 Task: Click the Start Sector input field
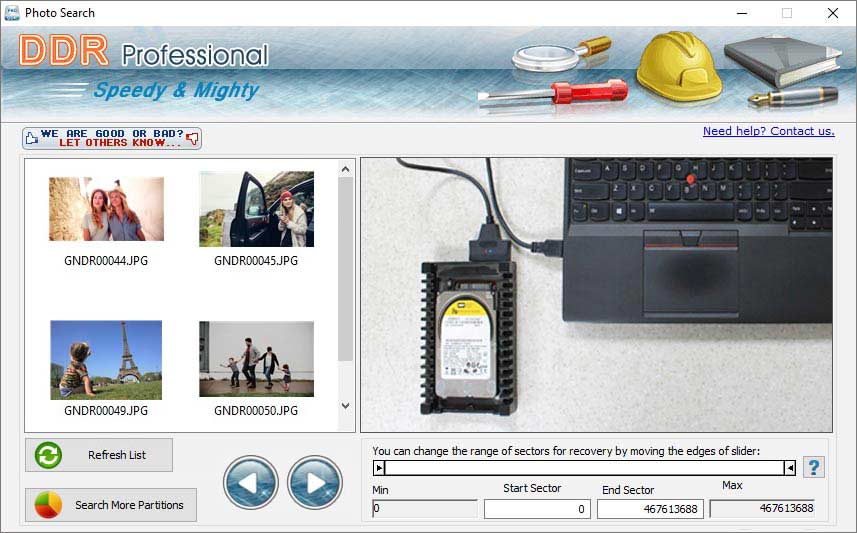click(x=537, y=509)
